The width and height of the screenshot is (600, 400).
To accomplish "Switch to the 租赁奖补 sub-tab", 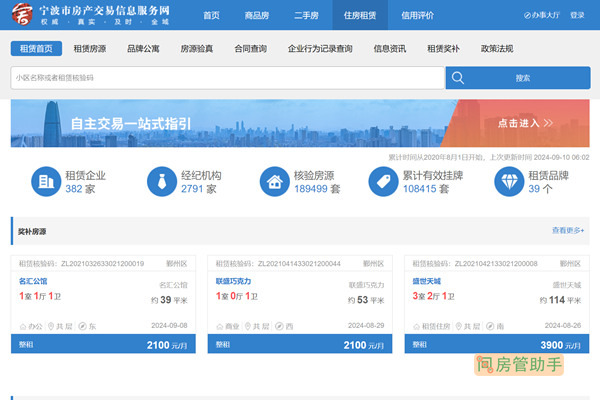I will point(443,49).
